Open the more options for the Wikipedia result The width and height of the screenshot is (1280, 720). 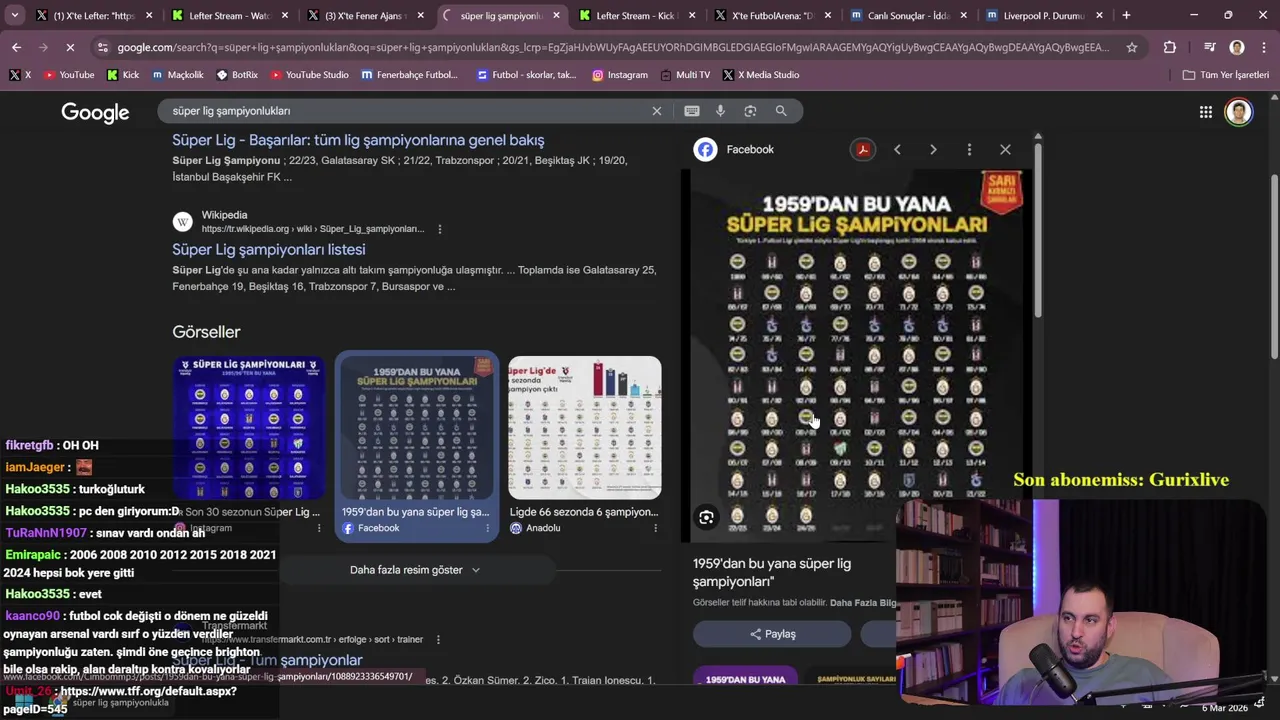pos(439,229)
